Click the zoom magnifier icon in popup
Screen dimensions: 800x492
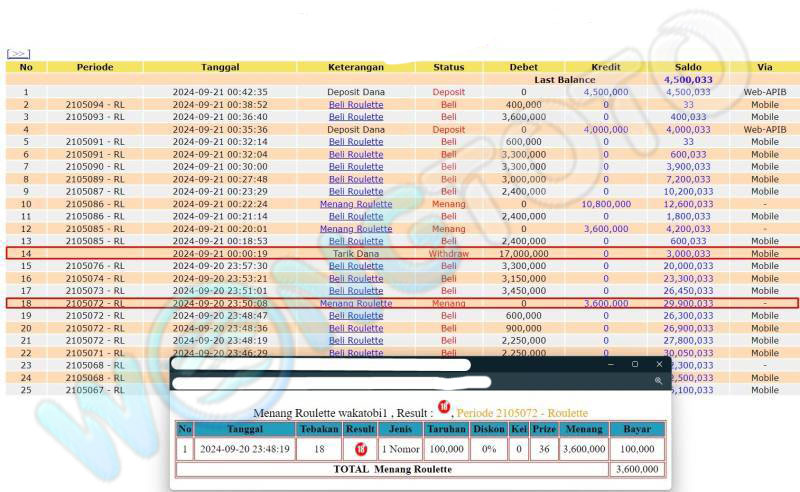(659, 381)
